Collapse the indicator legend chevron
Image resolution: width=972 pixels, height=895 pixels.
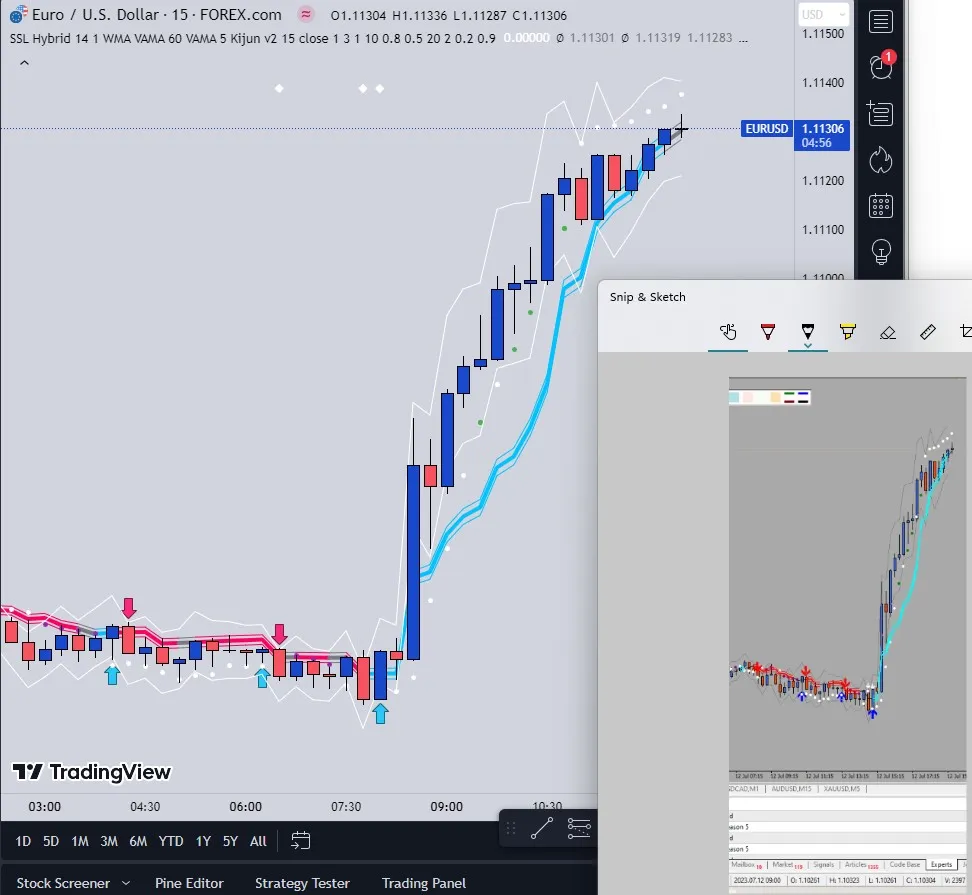pyautogui.click(x=24, y=63)
